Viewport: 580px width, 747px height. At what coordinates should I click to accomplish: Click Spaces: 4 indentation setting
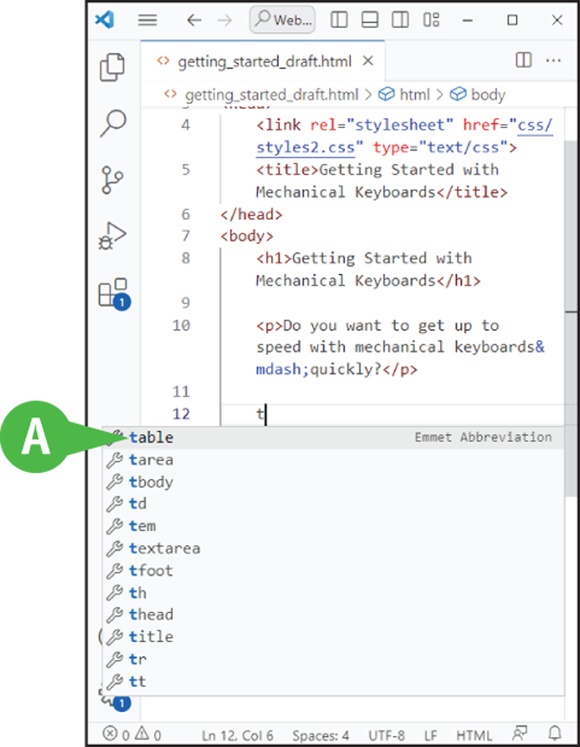[x=320, y=735]
